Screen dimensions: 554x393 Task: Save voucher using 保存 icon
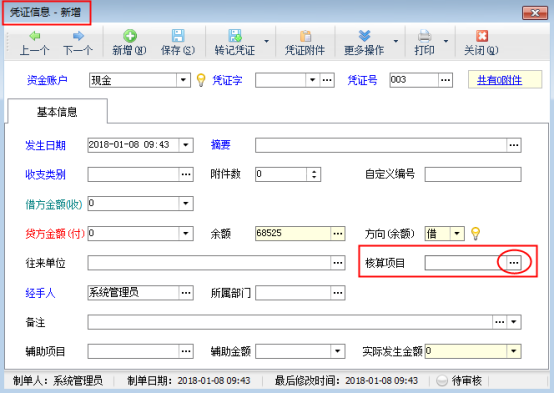(178, 36)
